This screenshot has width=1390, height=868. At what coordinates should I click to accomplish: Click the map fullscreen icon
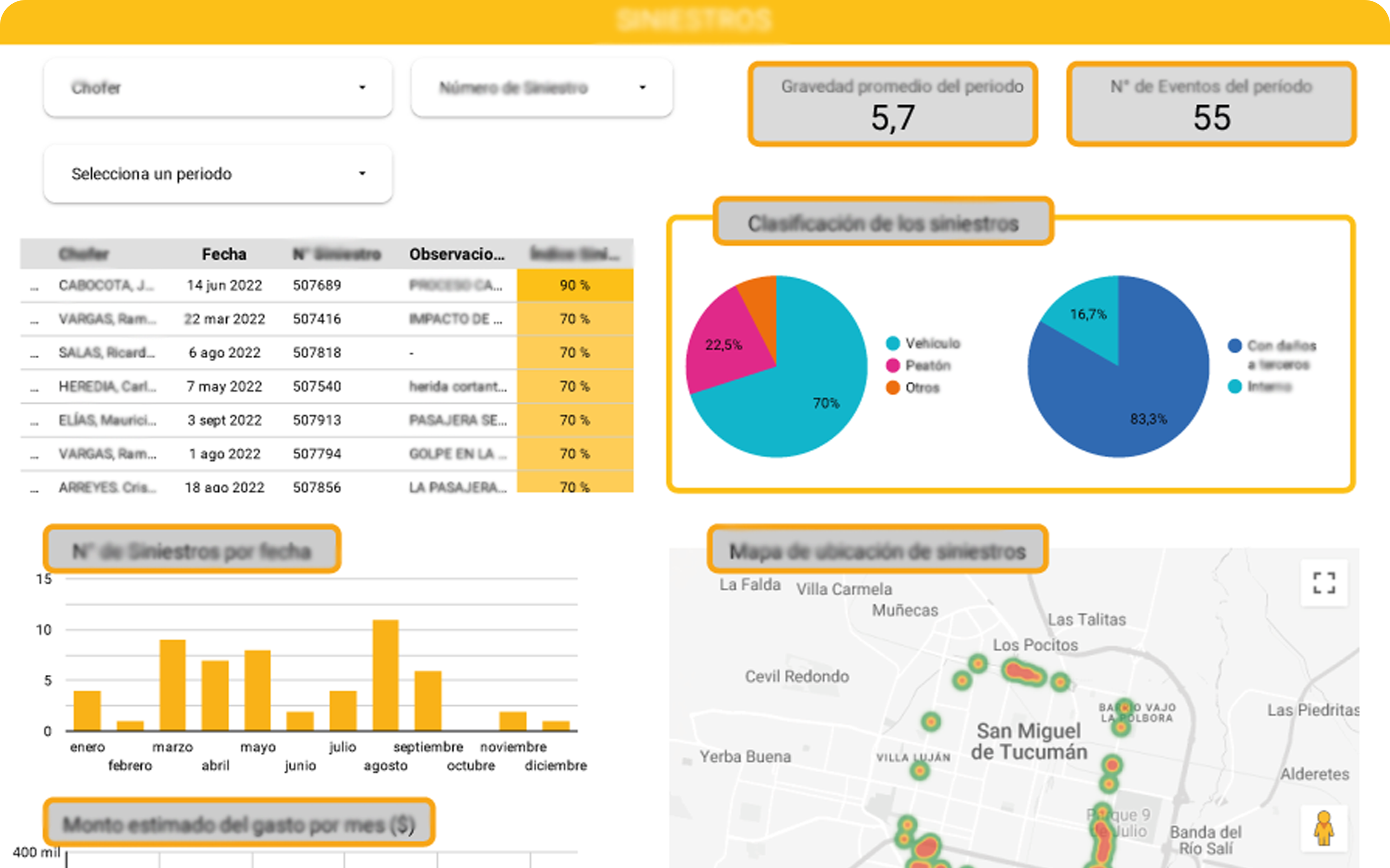(1324, 583)
